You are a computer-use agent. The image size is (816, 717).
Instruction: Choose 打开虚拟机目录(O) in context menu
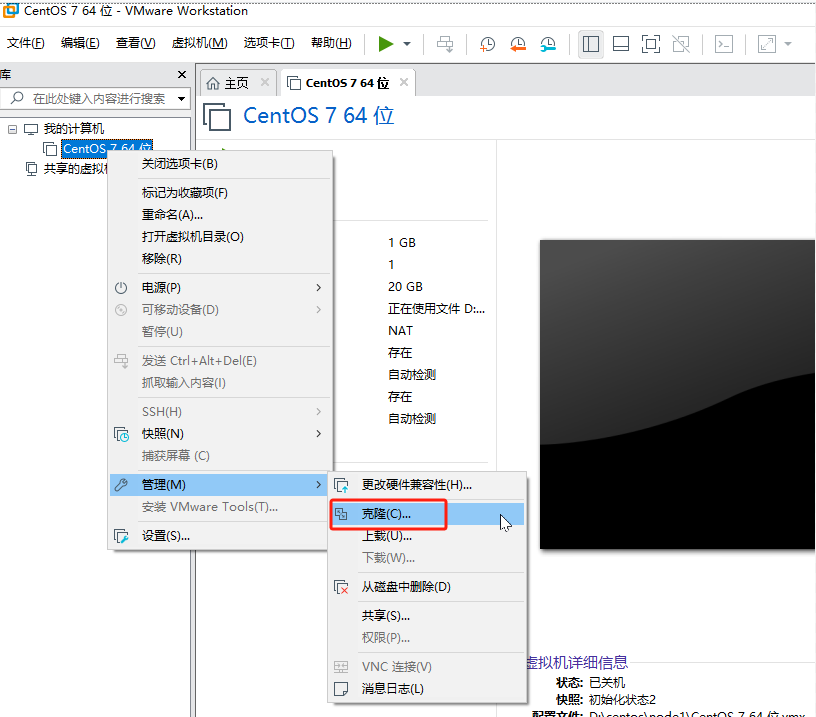(221, 237)
